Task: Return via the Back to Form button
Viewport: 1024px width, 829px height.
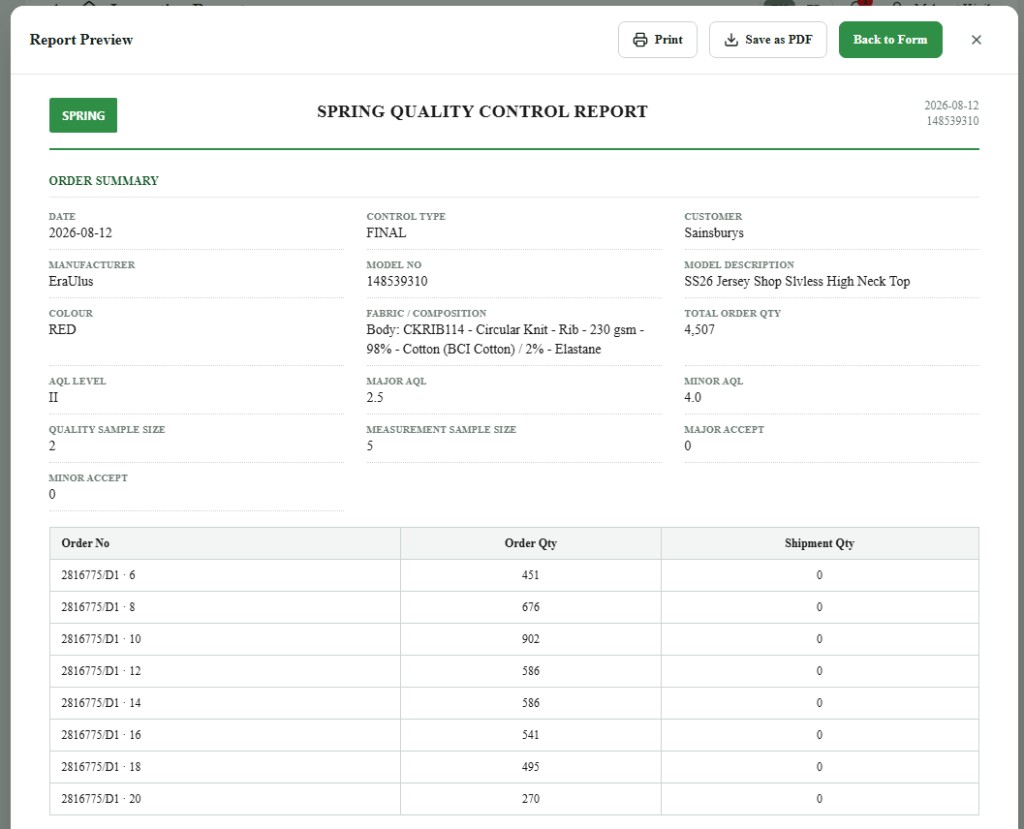Action: point(890,40)
